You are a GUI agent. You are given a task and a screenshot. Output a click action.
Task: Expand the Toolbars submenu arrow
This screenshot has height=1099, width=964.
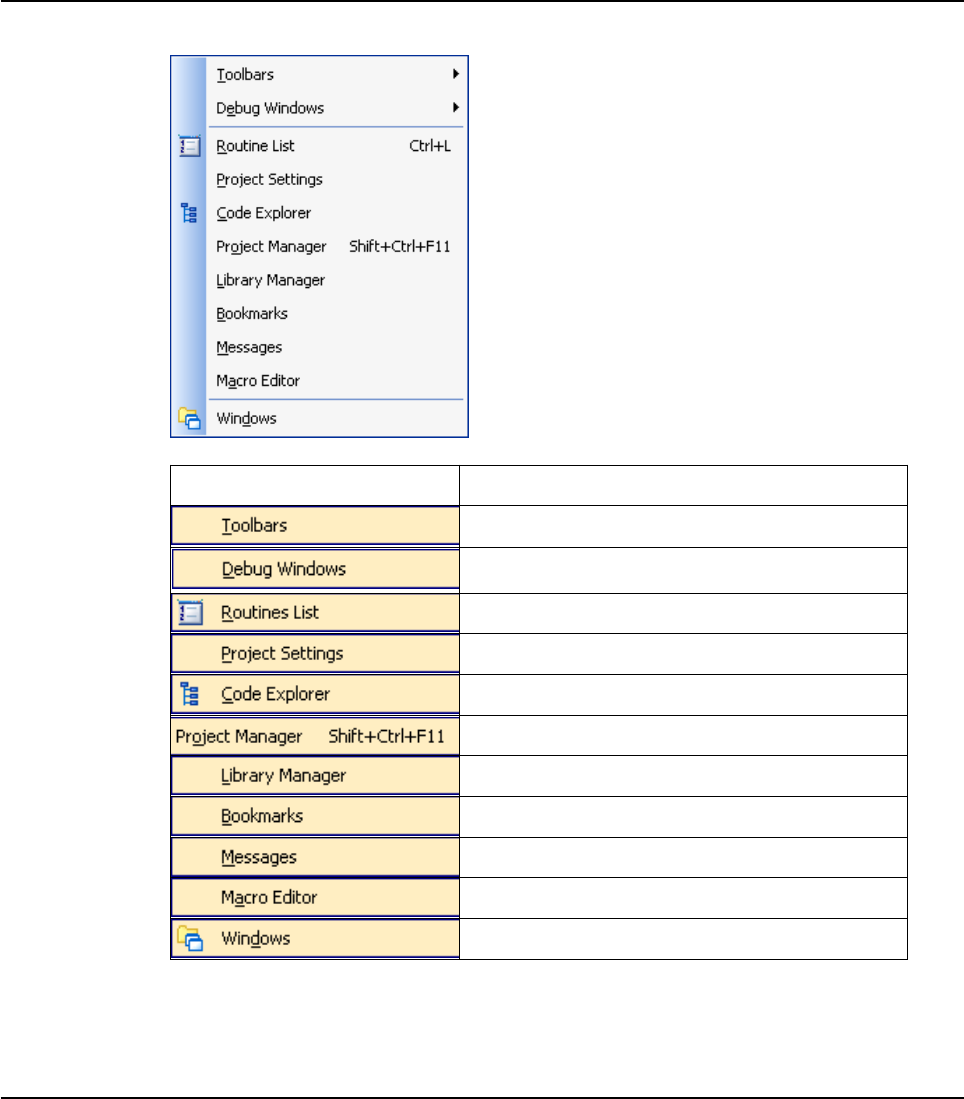click(x=456, y=74)
